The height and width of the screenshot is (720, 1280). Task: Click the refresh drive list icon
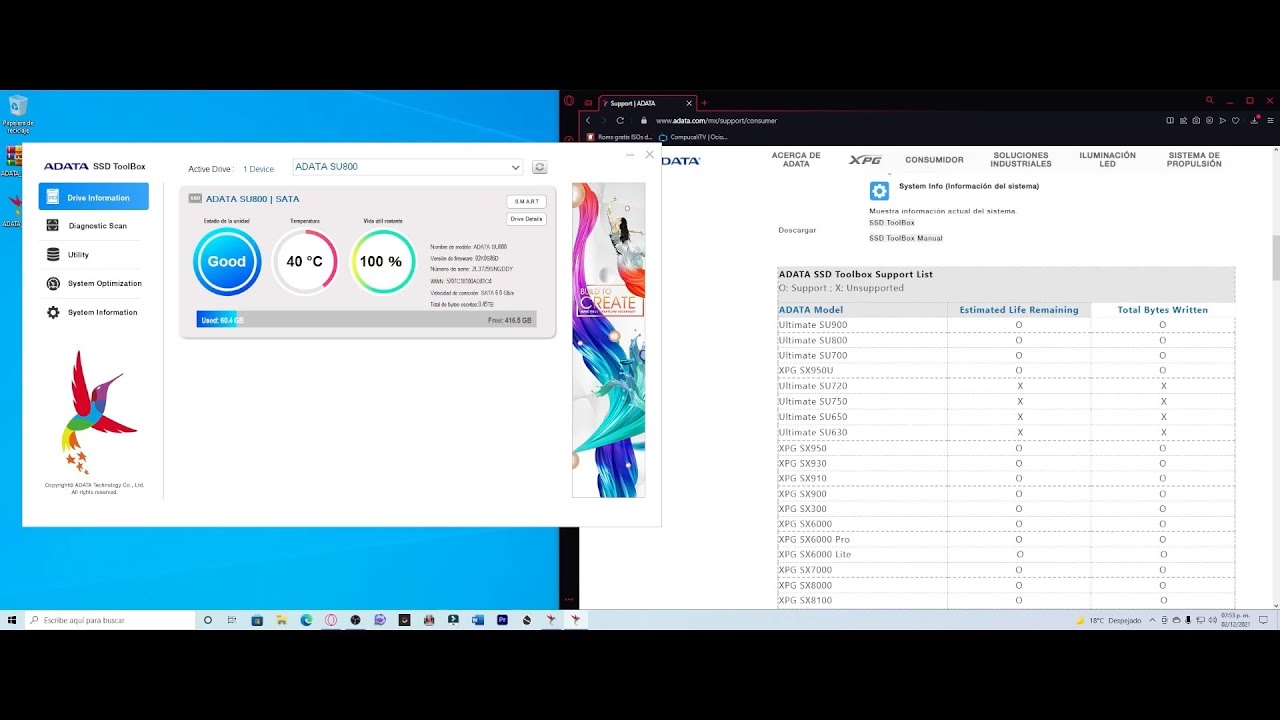pos(539,167)
